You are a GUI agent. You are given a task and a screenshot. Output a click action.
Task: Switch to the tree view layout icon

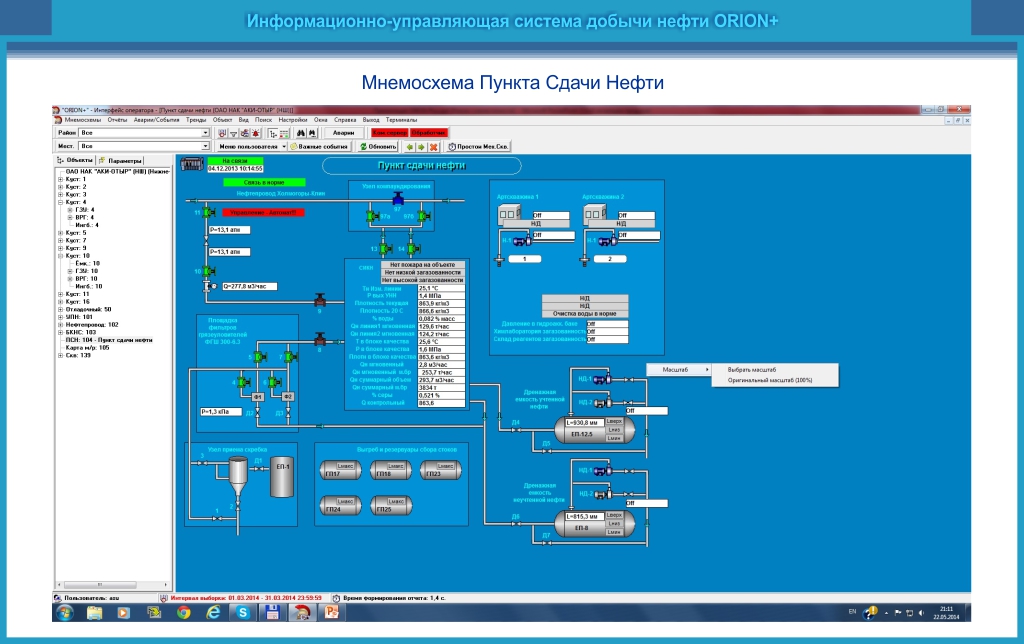pos(273,133)
